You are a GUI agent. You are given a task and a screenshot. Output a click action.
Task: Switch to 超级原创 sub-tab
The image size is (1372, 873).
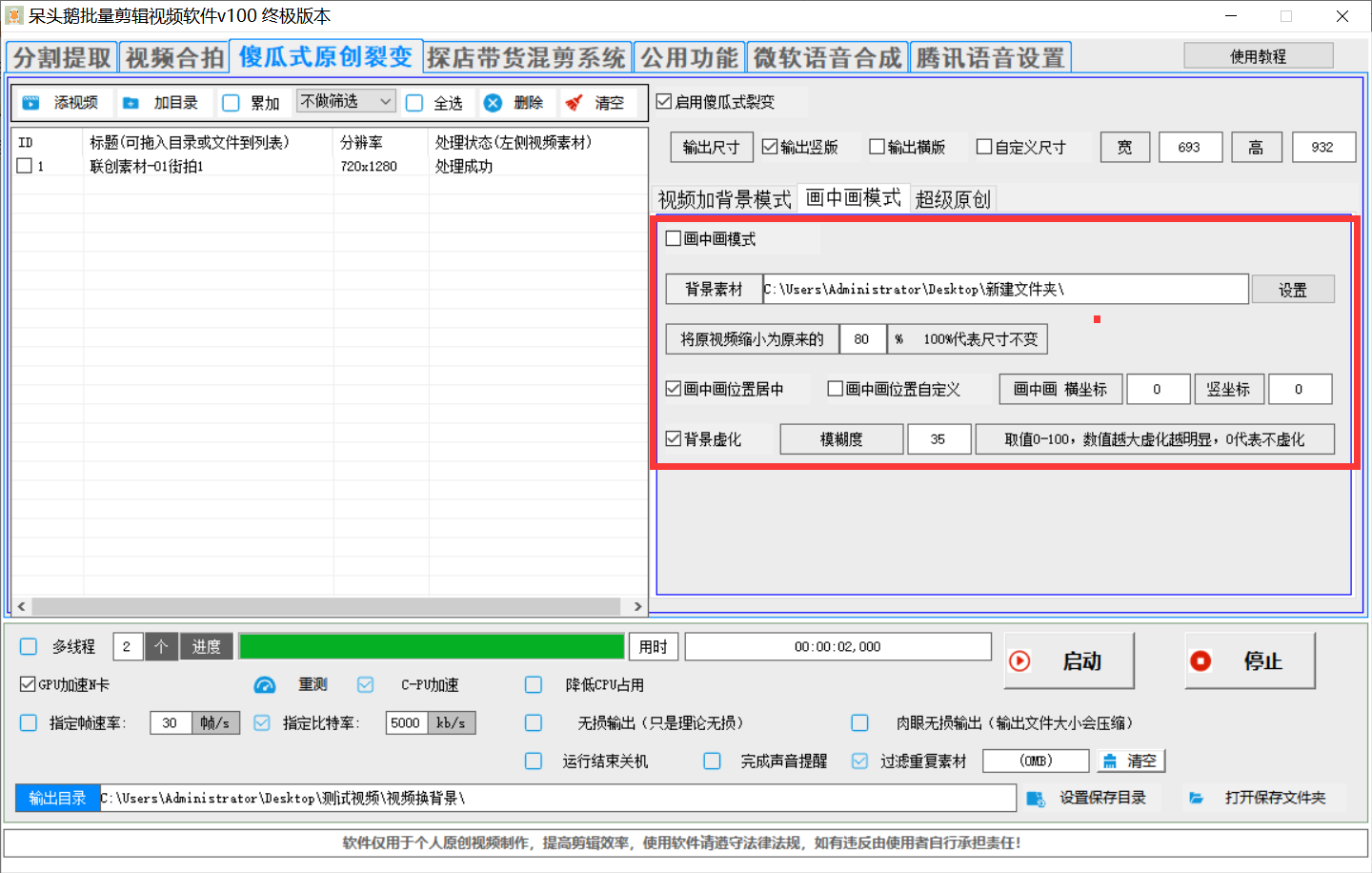(x=953, y=199)
